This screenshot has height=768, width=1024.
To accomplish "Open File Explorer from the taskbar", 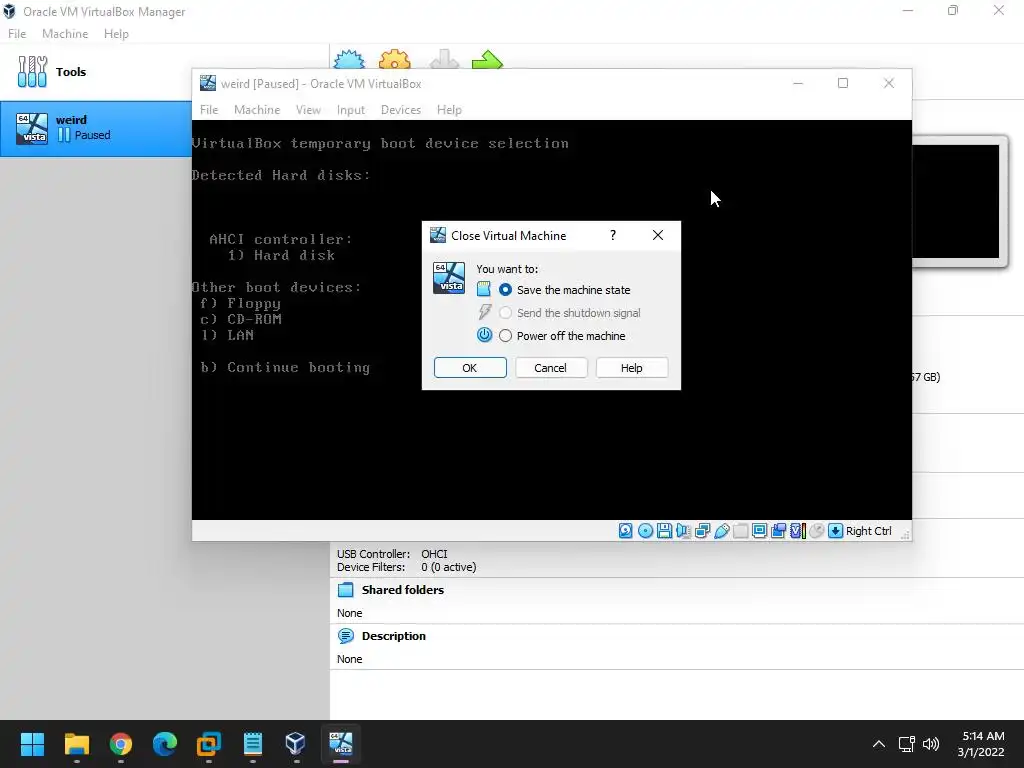I will (77, 744).
